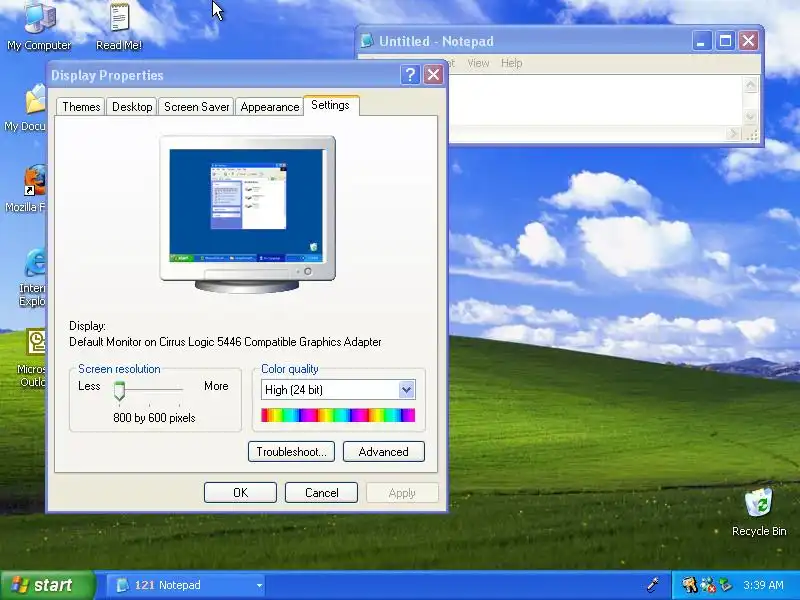Click the Notepad title bar notebook icon
This screenshot has height=600, width=800.
click(366, 41)
